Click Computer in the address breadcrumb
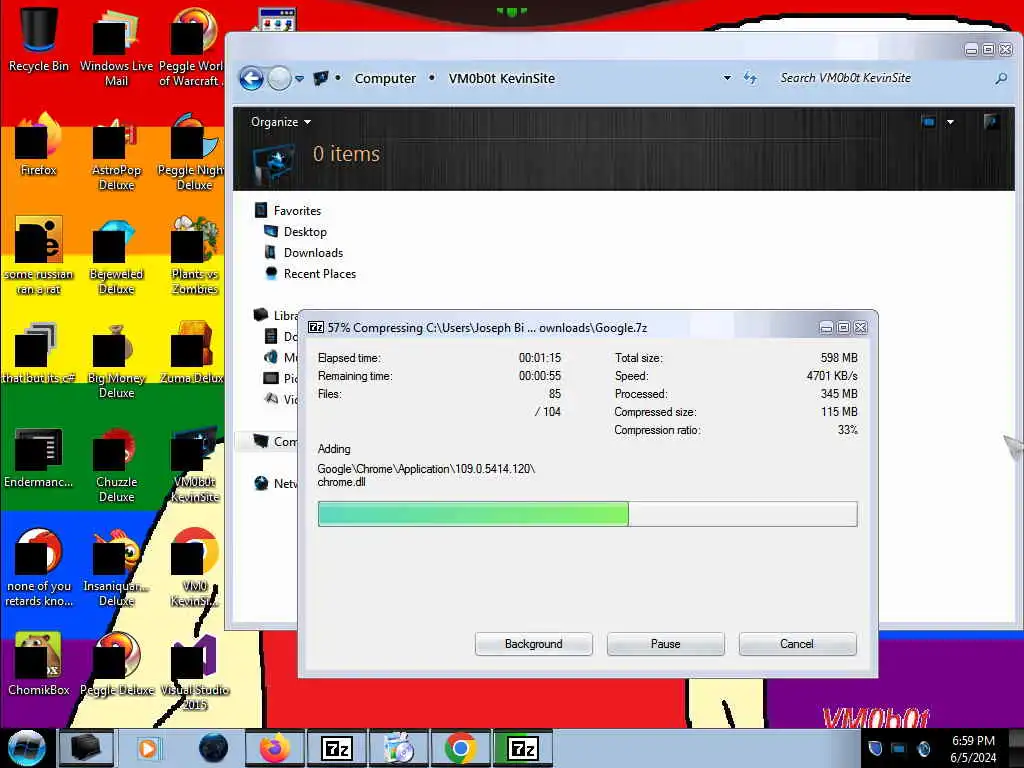1024x768 pixels. tap(385, 78)
